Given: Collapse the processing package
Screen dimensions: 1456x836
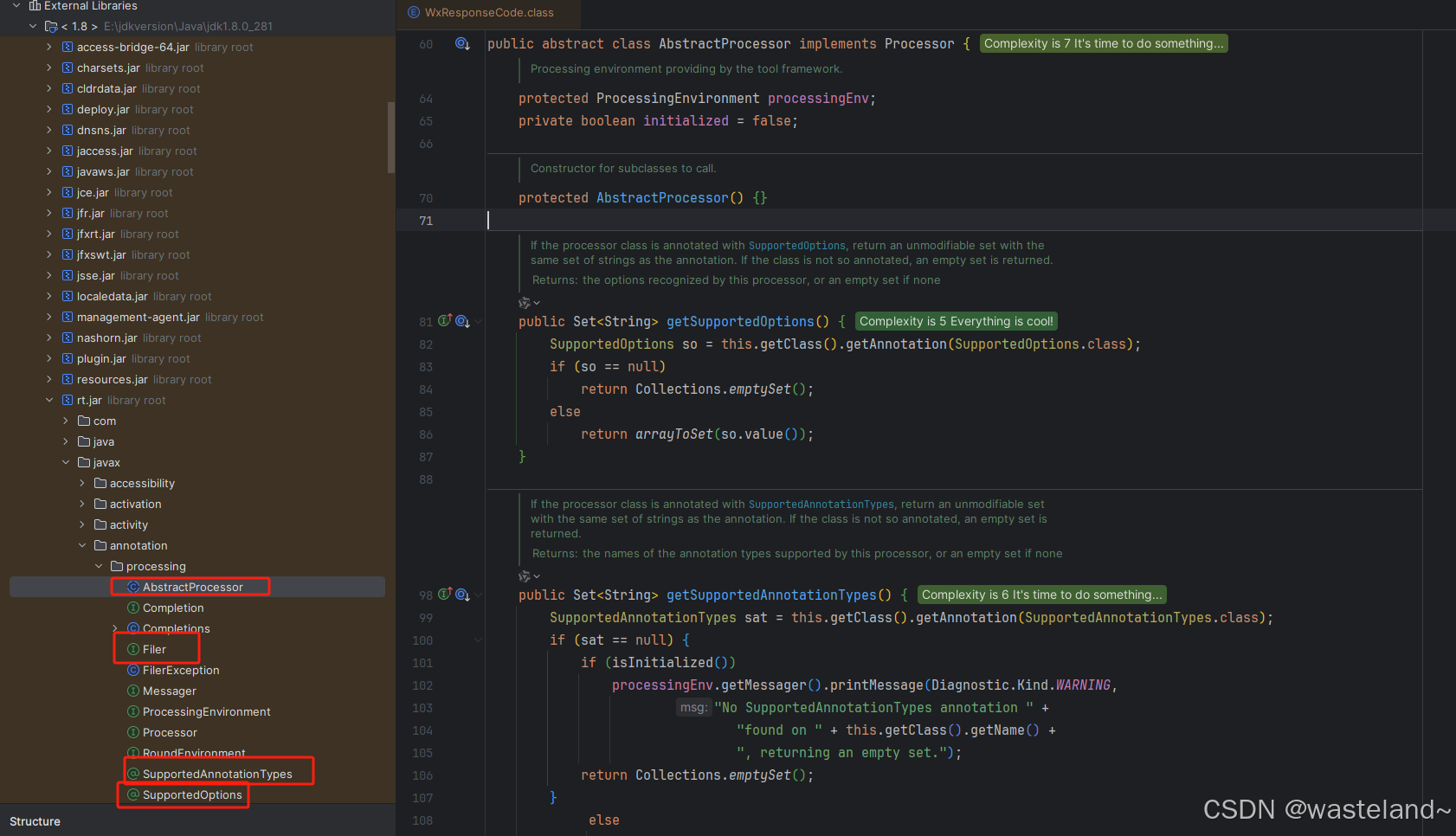Looking at the screenshot, I should (99, 567).
